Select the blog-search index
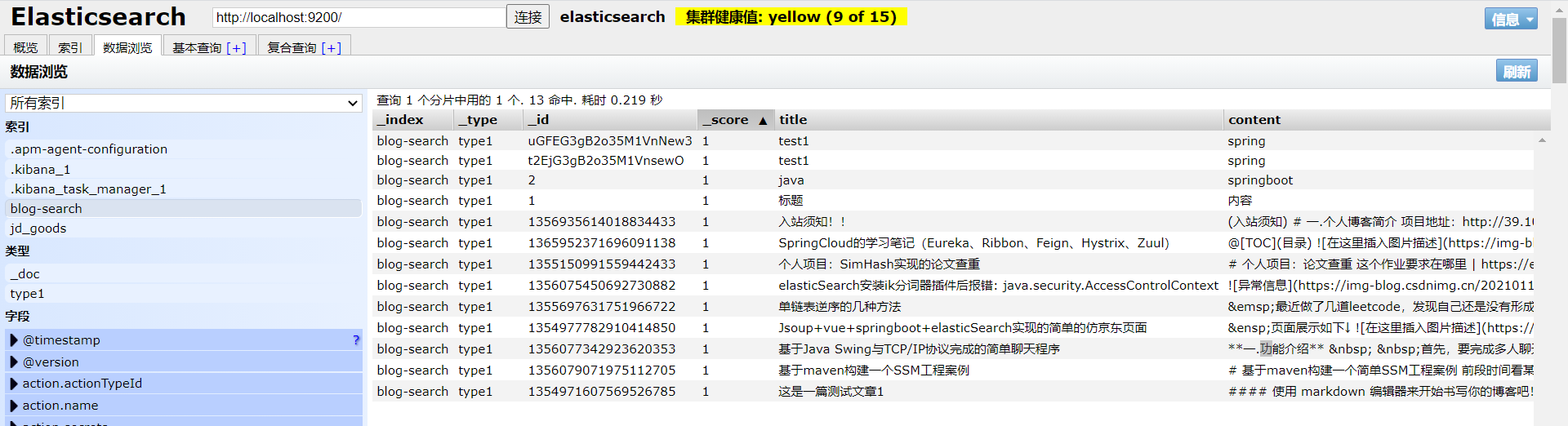1568x426 pixels. (x=184, y=208)
